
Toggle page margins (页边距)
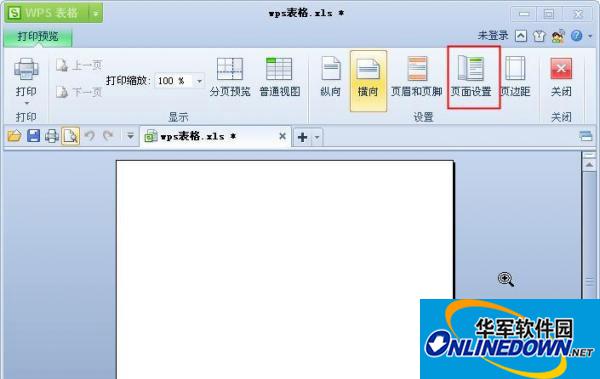tap(515, 77)
